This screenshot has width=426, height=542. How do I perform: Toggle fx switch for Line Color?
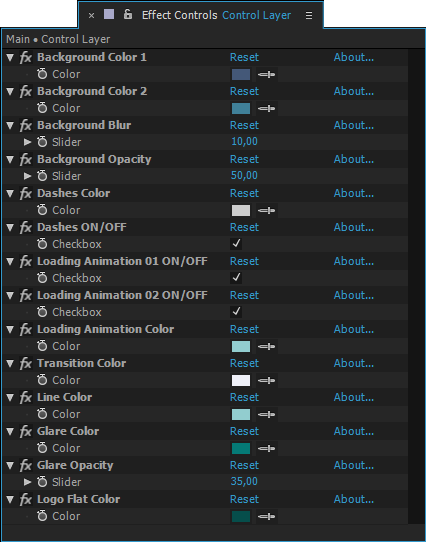point(26,398)
